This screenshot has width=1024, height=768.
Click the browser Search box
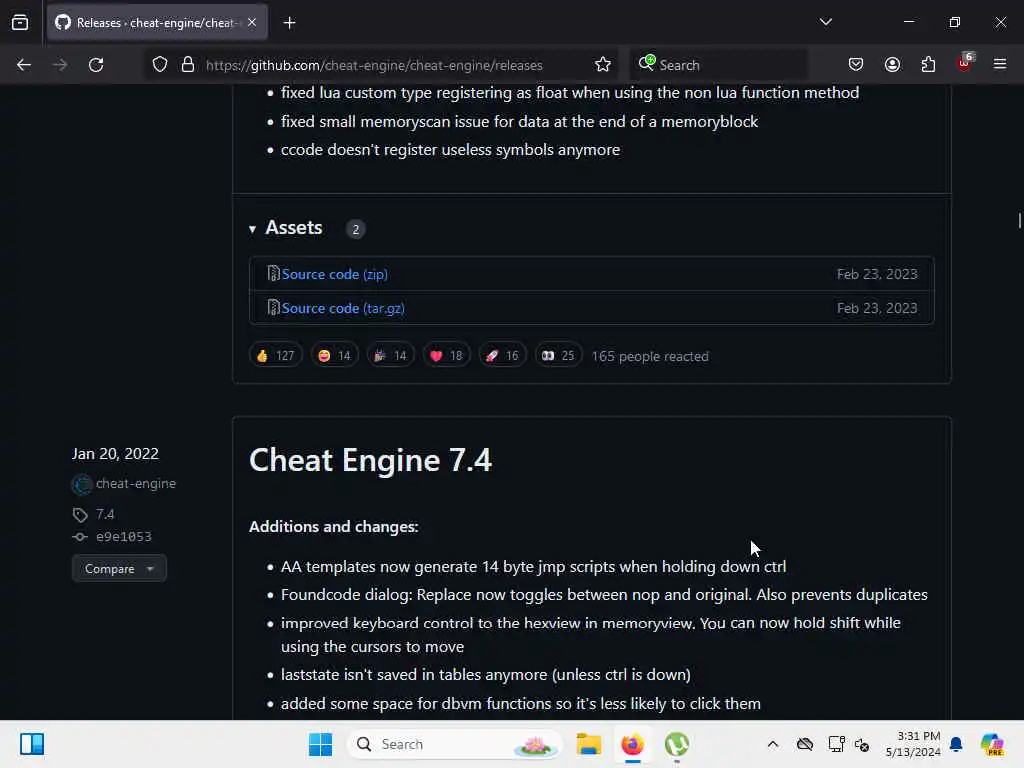click(x=718, y=65)
